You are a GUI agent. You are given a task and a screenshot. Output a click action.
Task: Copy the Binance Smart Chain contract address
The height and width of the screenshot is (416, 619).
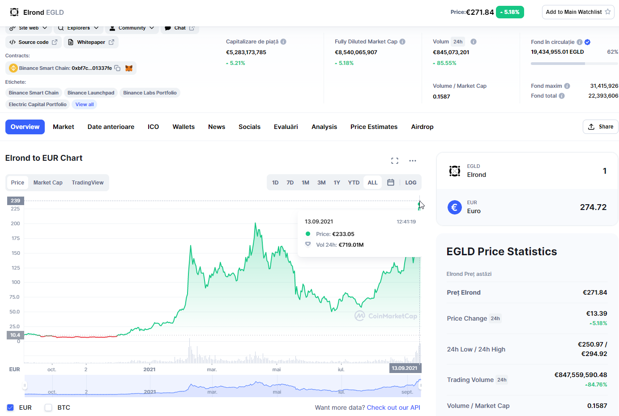click(x=117, y=68)
